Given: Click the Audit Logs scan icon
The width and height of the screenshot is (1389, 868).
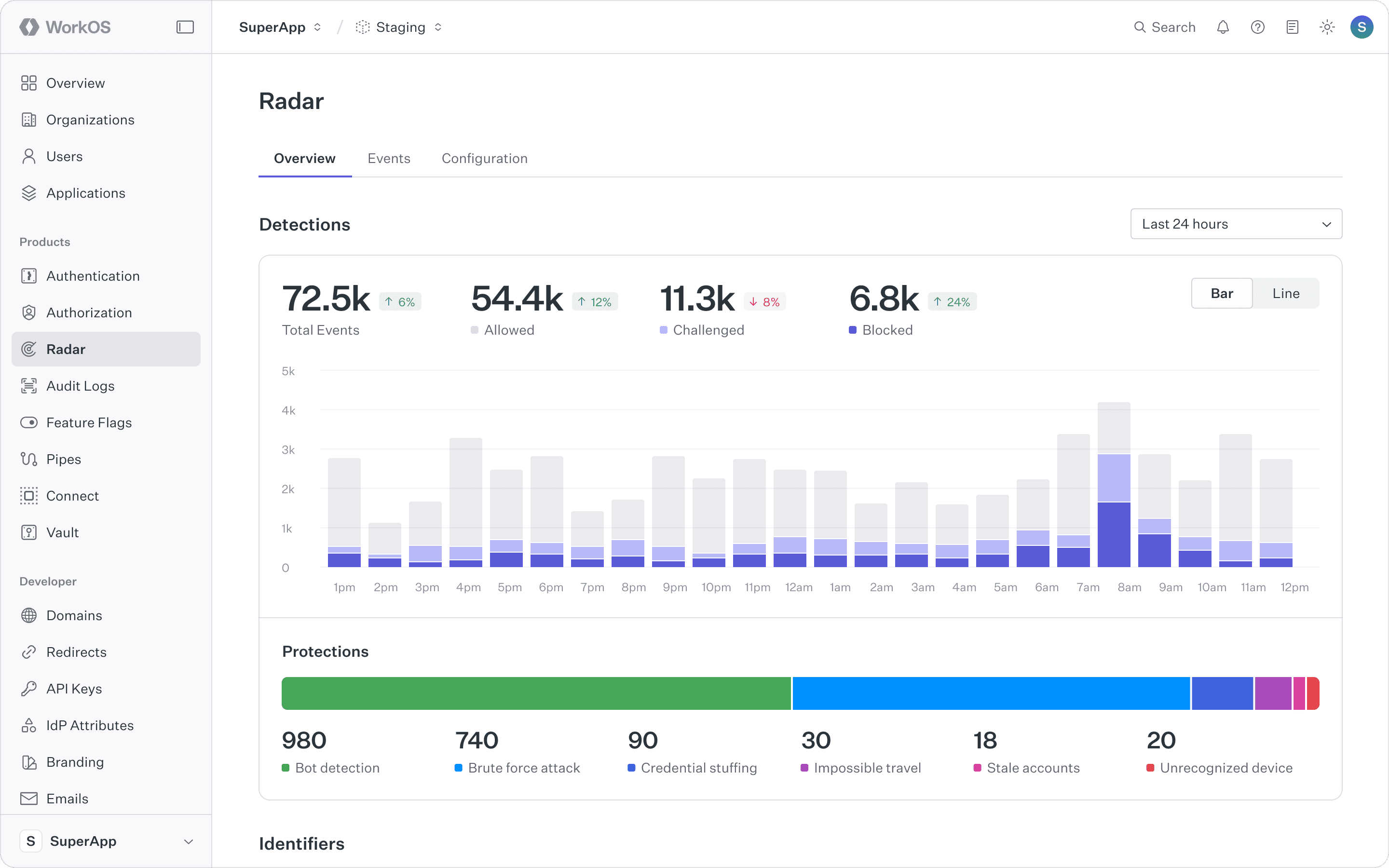Looking at the screenshot, I should click(29, 386).
